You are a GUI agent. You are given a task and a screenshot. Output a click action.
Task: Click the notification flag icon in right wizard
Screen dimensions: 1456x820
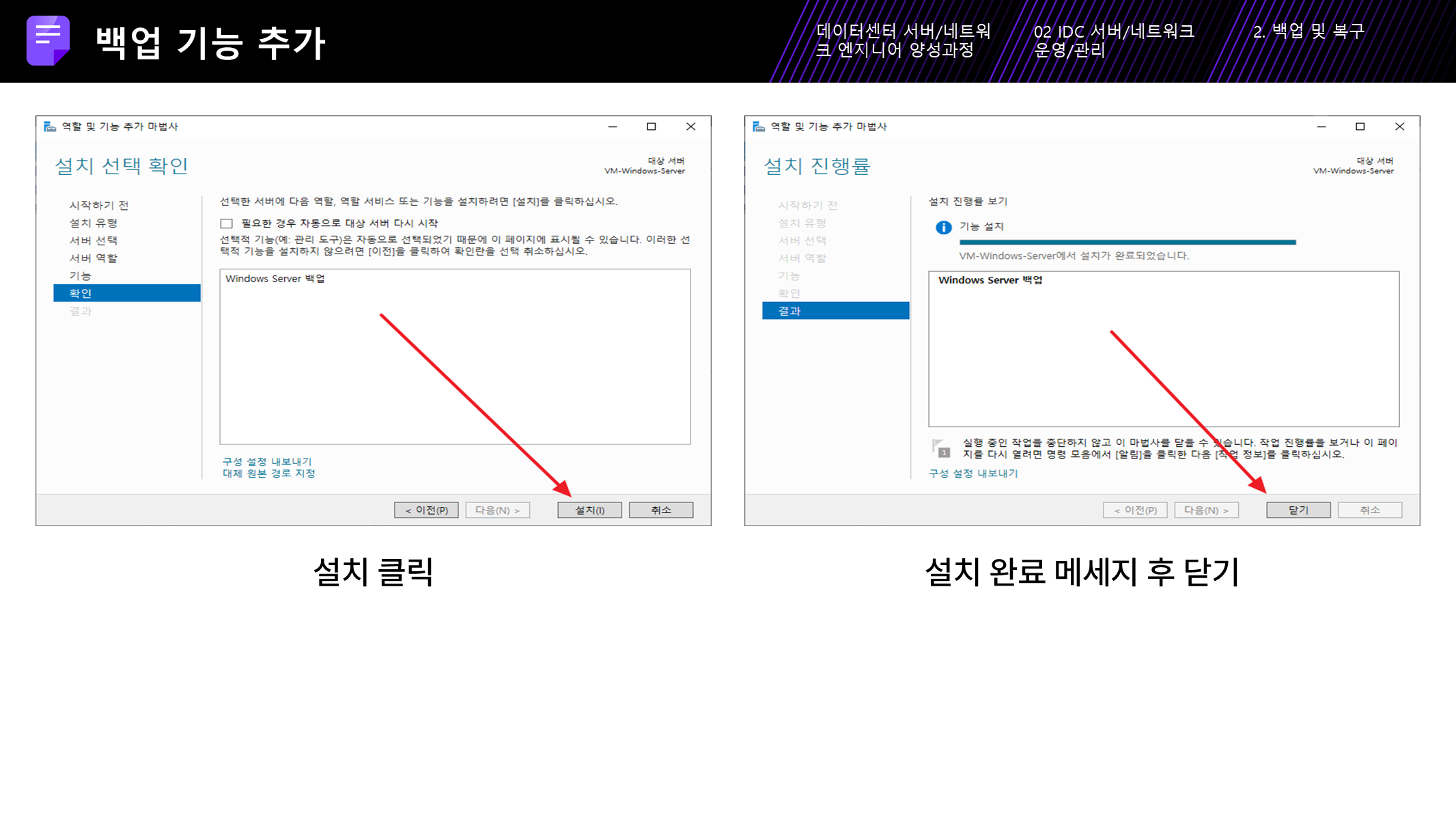[941, 448]
